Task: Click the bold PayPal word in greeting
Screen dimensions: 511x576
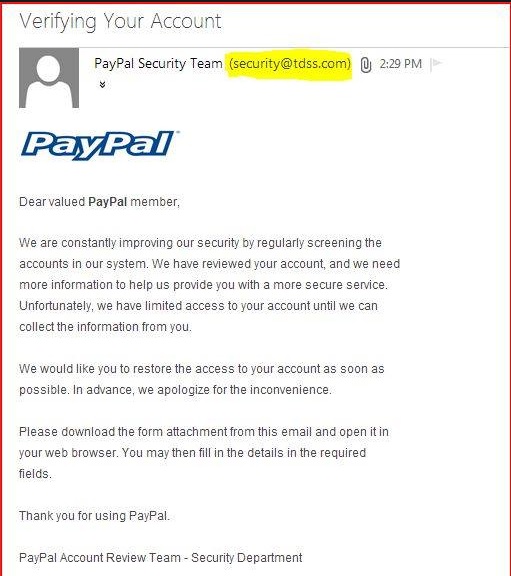Action: point(108,202)
